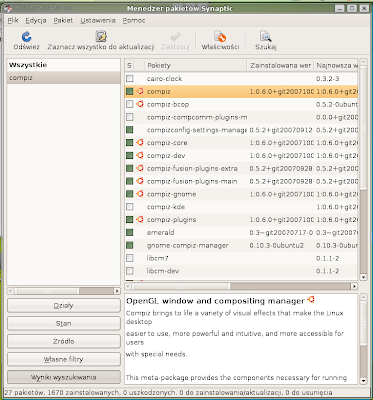The width and height of the screenshot is (373, 400).
Task: Open the Edycja menu
Action: coord(36,20)
